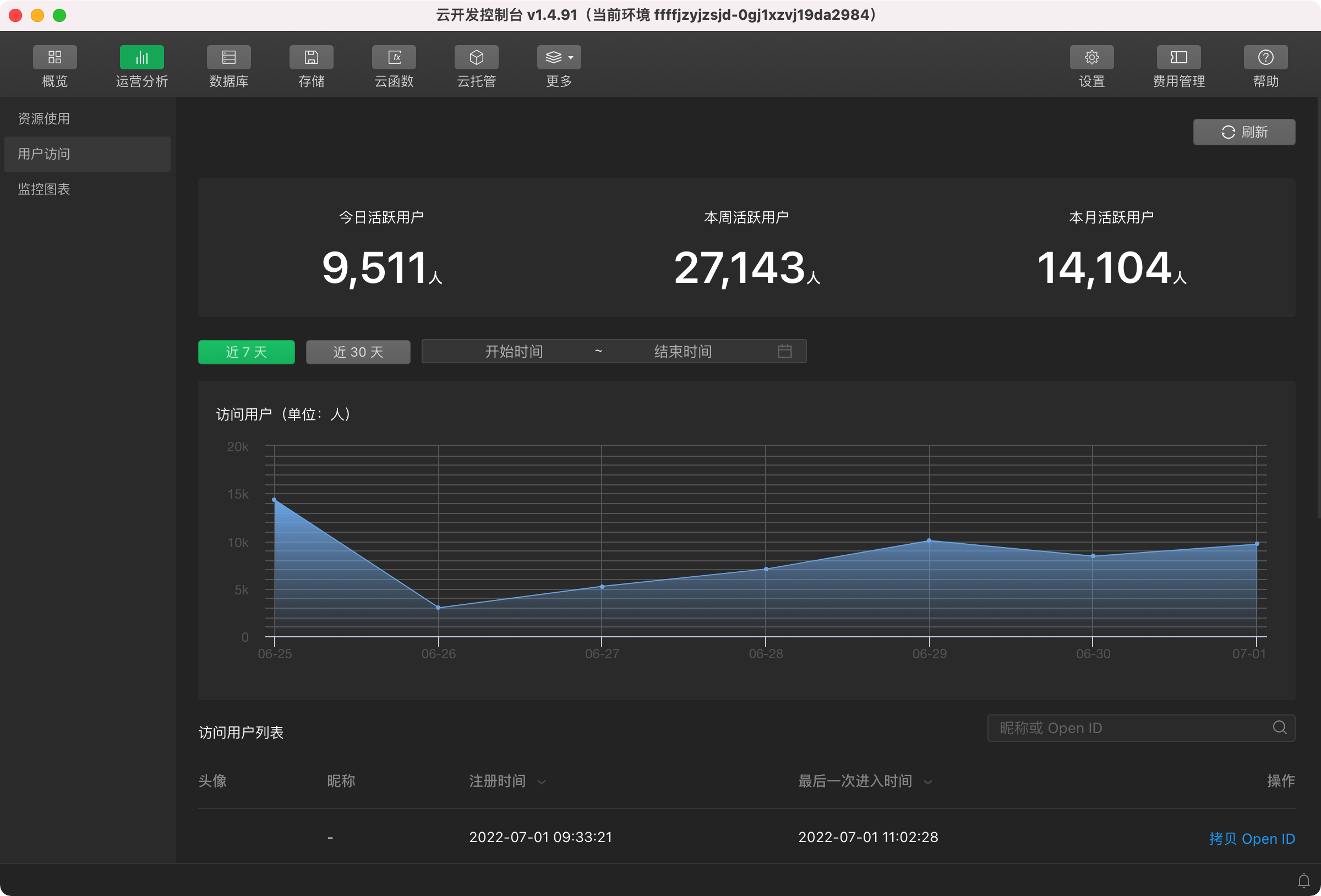Sort by 最后一次进入时间 column arrow

pyautogui.click(x=927, y=782)
